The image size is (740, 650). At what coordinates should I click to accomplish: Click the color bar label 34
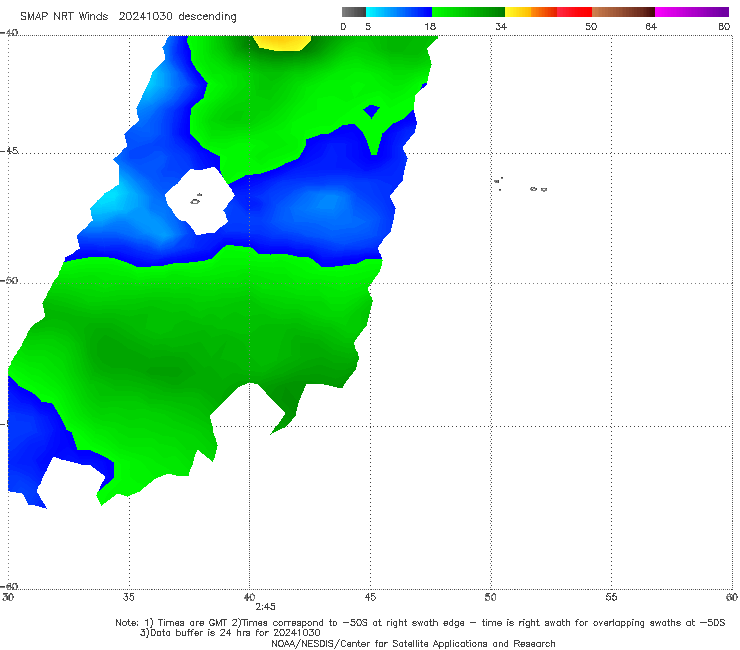(501, 26)
